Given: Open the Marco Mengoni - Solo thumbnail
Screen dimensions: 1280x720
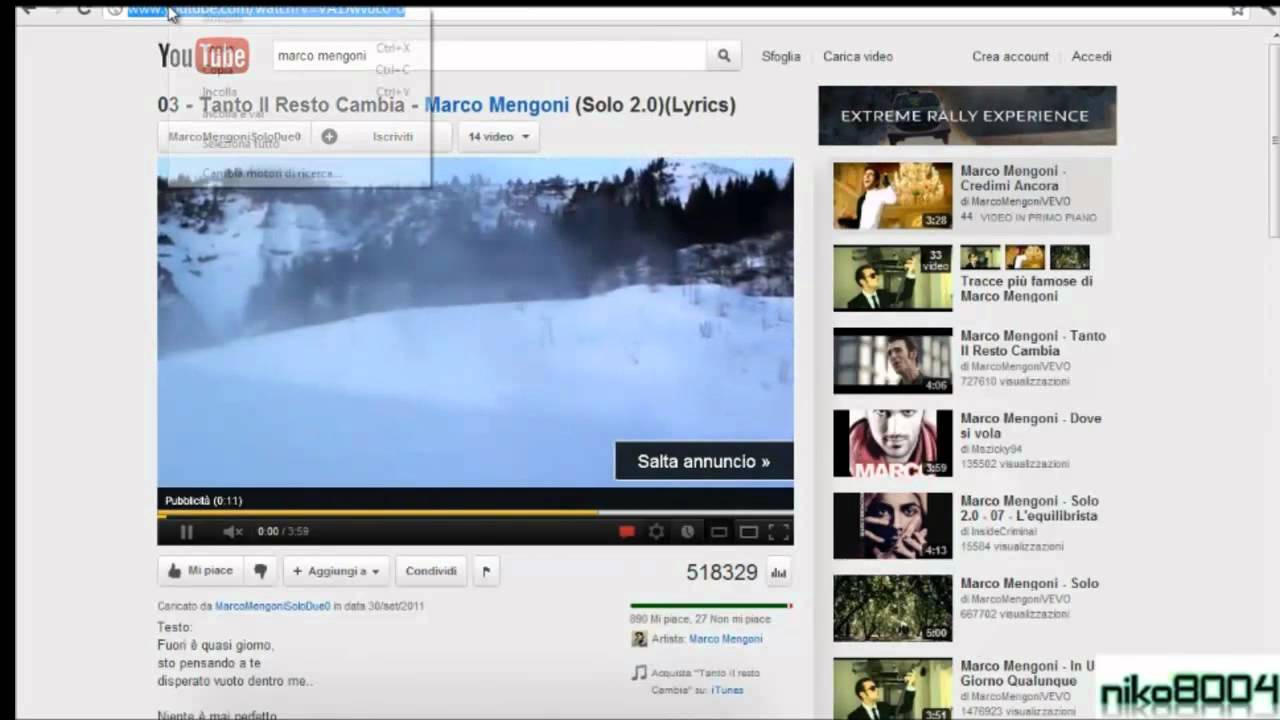Looking at the screenshot, I should click(893, 608).
